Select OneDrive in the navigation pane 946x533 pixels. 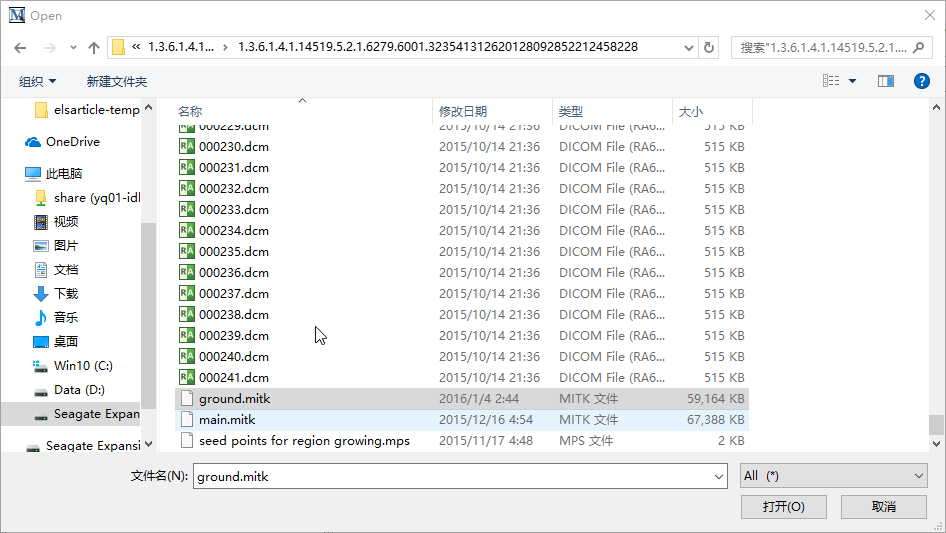coord(72,142)
